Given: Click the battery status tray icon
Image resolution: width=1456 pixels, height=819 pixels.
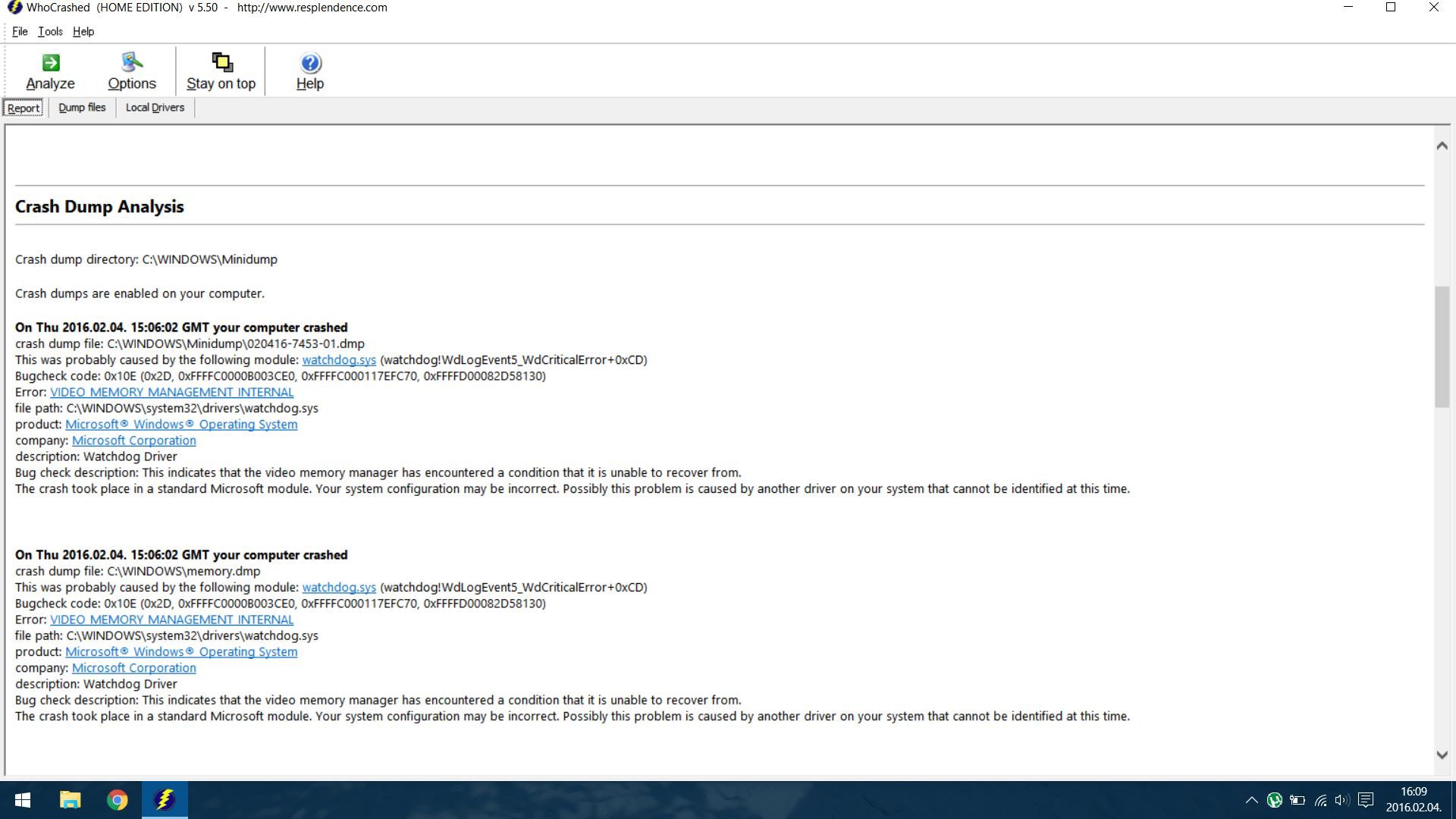Looking at the screenshot, I should click(x=1298, y=800).
